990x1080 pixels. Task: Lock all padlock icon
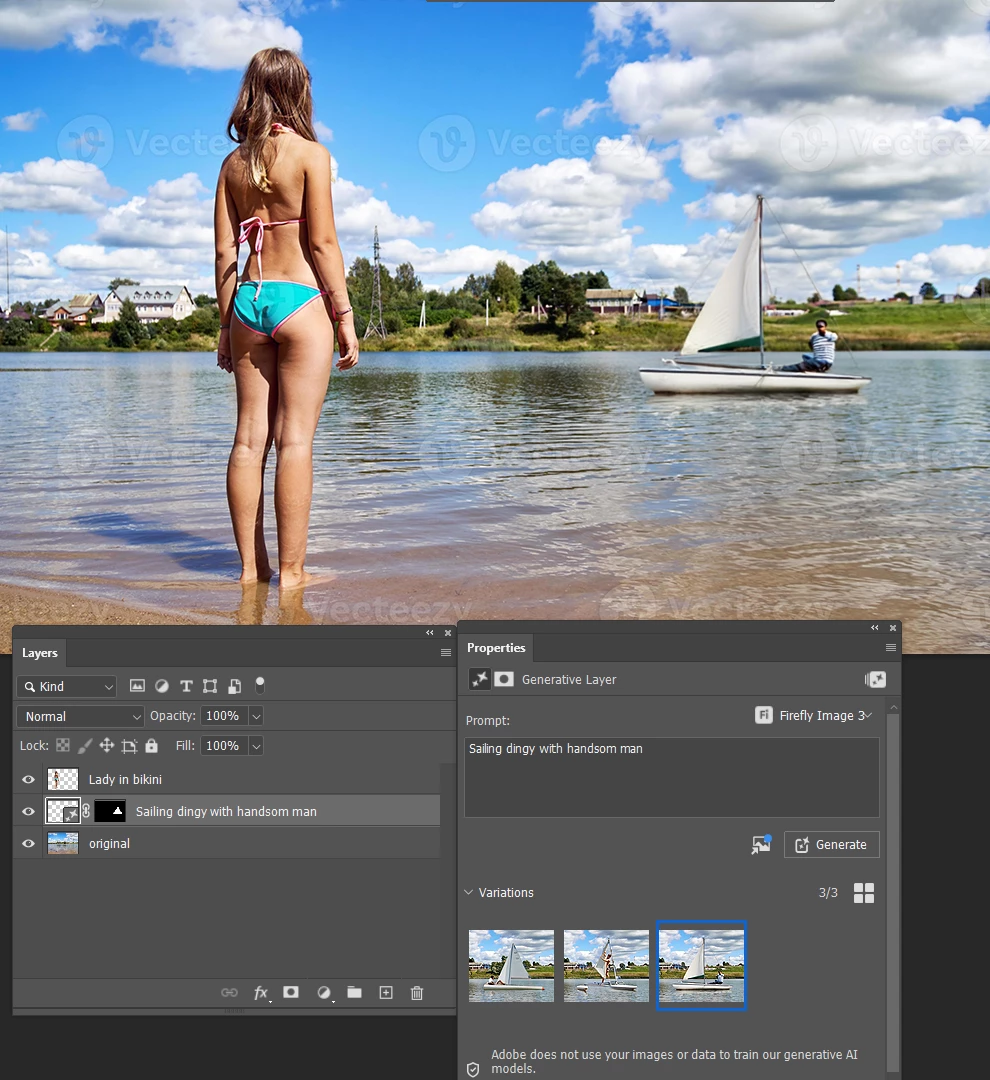(x=152, y=745)
